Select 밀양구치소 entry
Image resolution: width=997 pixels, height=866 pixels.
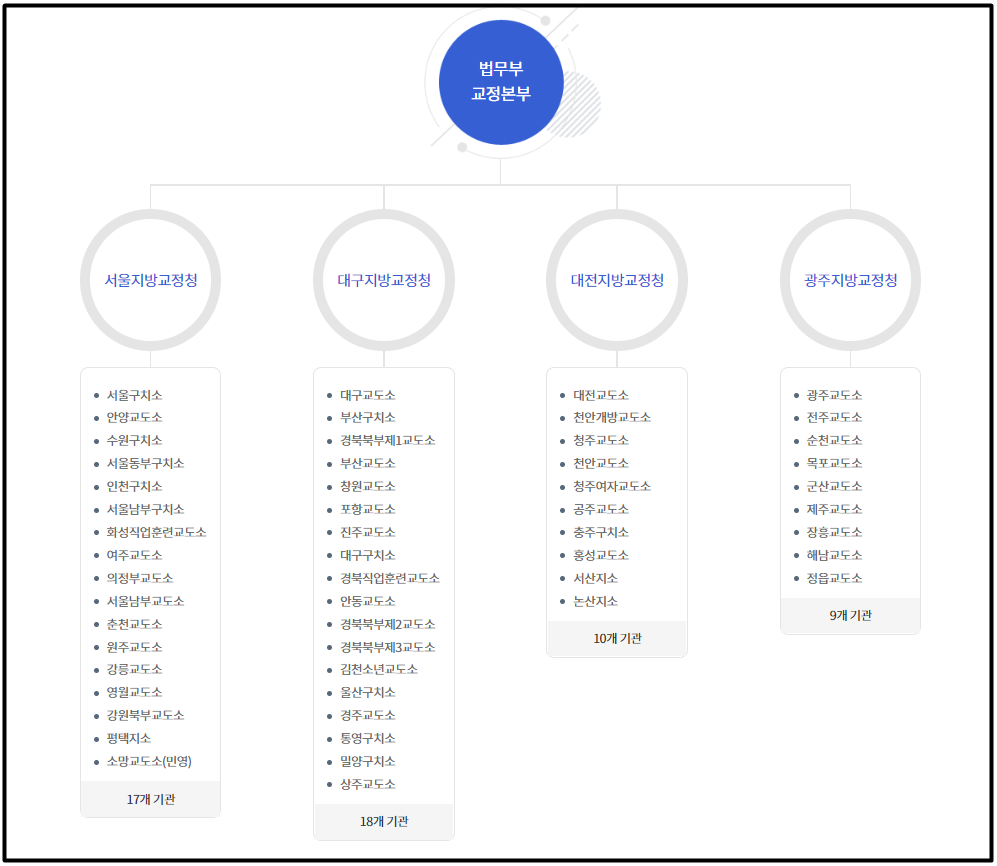click(368, 761)
